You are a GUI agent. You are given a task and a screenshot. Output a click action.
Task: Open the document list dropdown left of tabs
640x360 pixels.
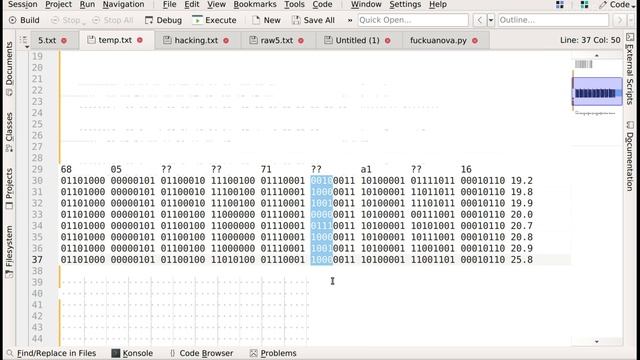pyautogui.click(x=24, y=41)
